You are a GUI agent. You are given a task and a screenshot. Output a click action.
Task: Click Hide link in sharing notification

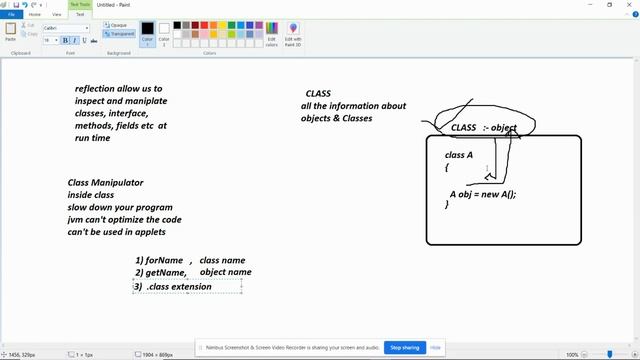[435, 348]
